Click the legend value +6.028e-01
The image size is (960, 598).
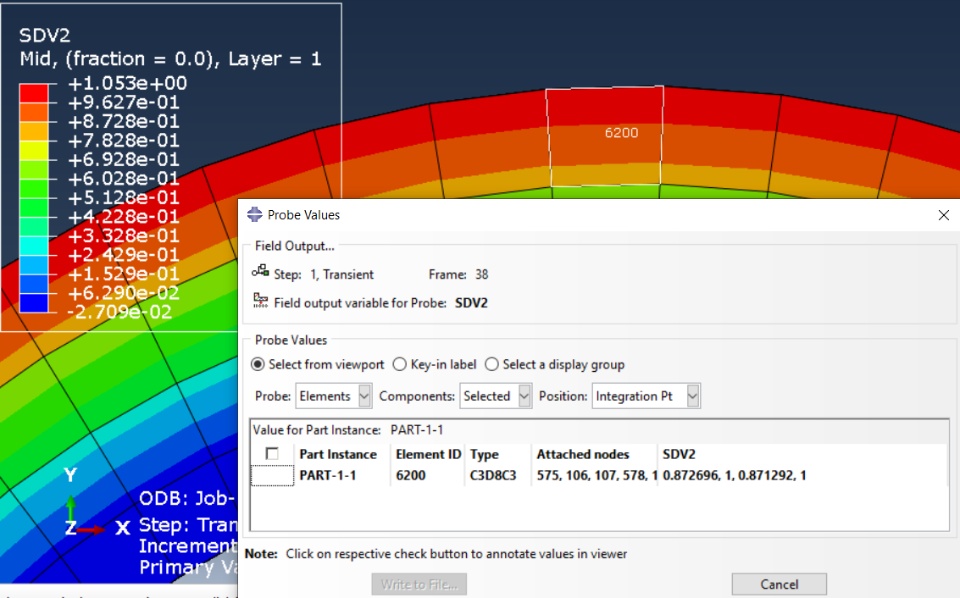tap(124, 178)
